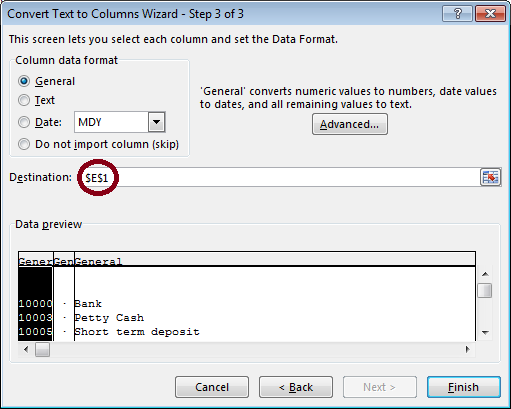511x409 pixels.
Task: Open the Advanced settings button
Action: (350, 124)
